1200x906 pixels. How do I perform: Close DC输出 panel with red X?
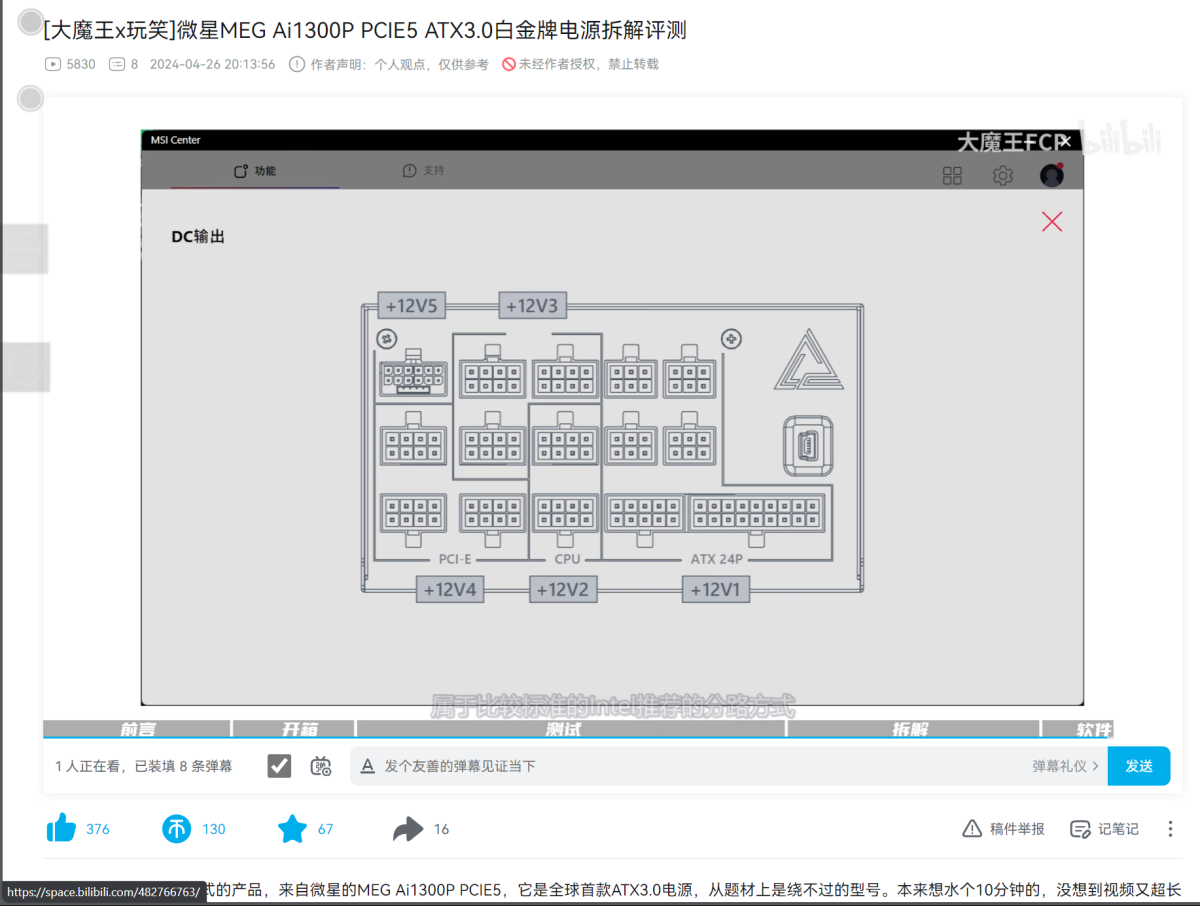pyautogui.click(x=1052, y=222)
